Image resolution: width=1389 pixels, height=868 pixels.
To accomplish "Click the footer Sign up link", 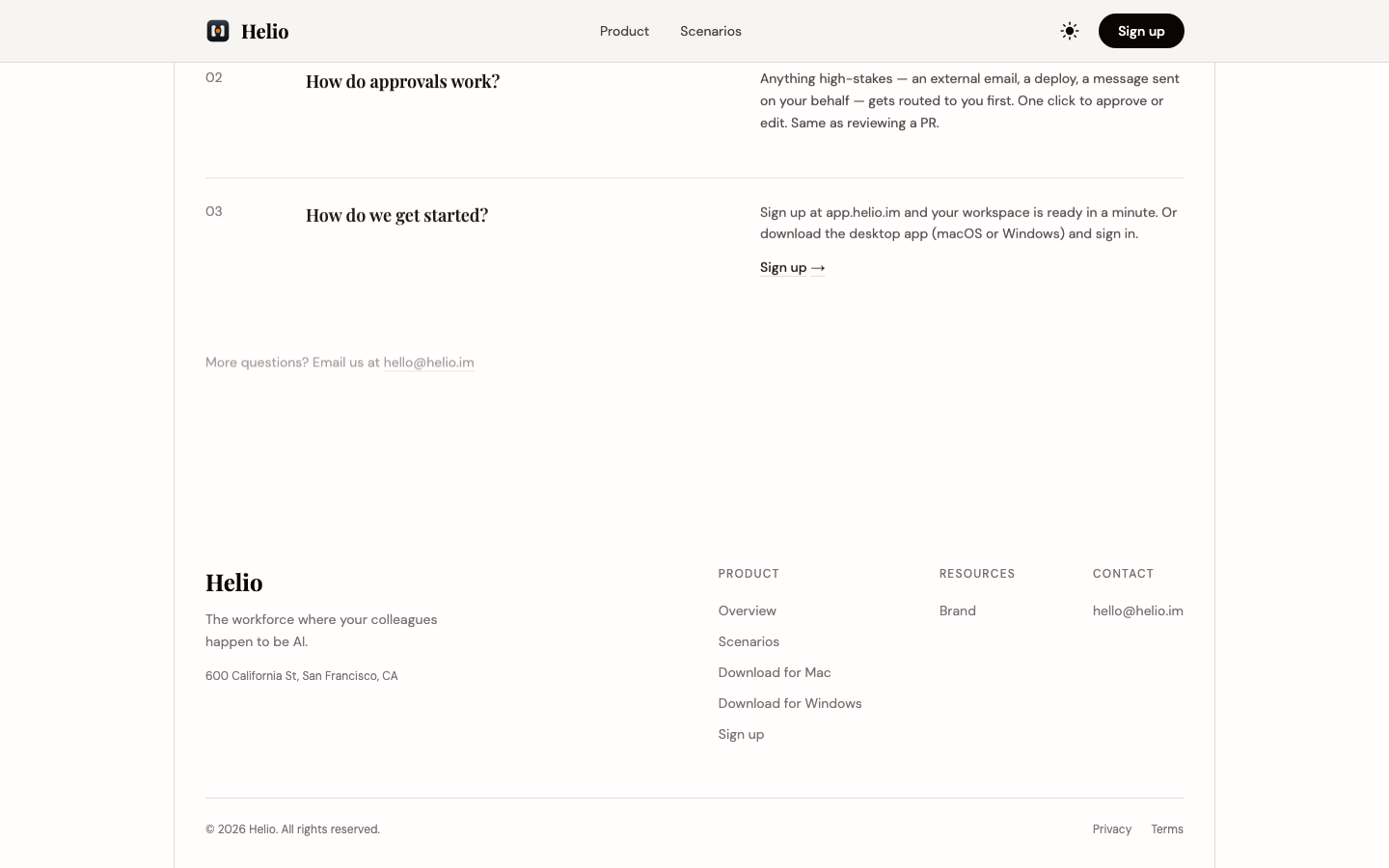I will pos(741,734).
